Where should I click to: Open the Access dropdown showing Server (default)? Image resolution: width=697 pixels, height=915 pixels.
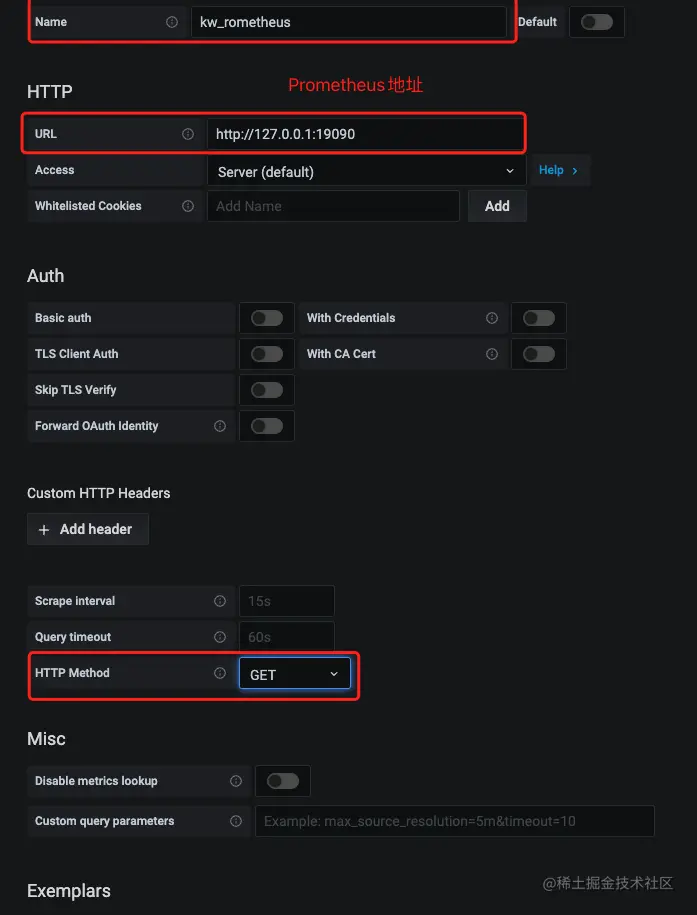pos(366,171)
